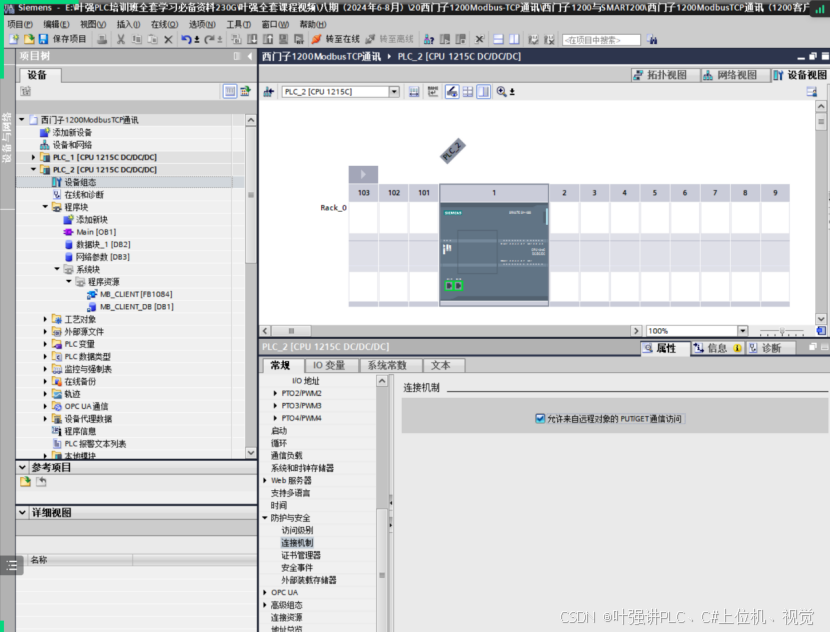Click the CPU module in rack slot 1
The image size is (831, 633).
[x=494, y=254]
